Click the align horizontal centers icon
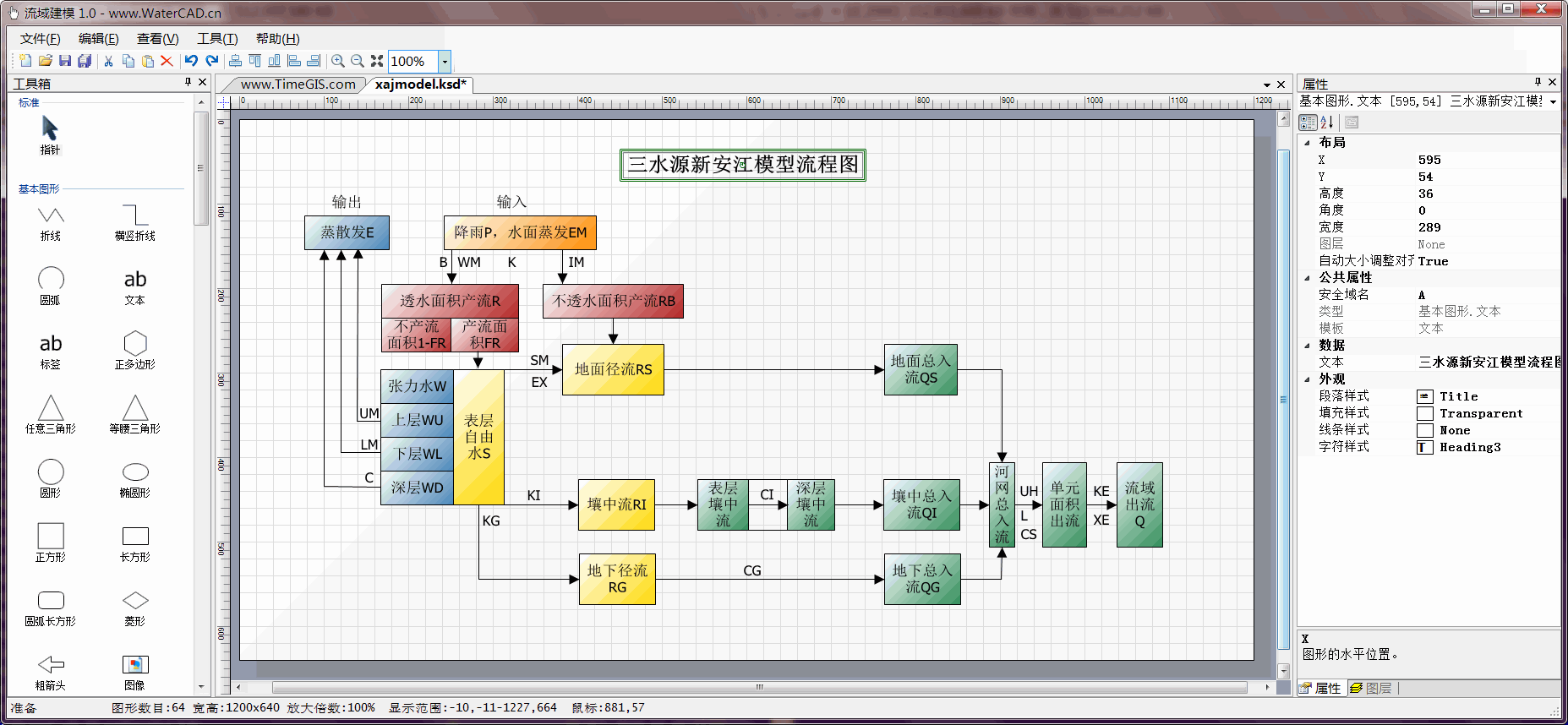This screenshot has width=1568, height=725. [235, 61]
